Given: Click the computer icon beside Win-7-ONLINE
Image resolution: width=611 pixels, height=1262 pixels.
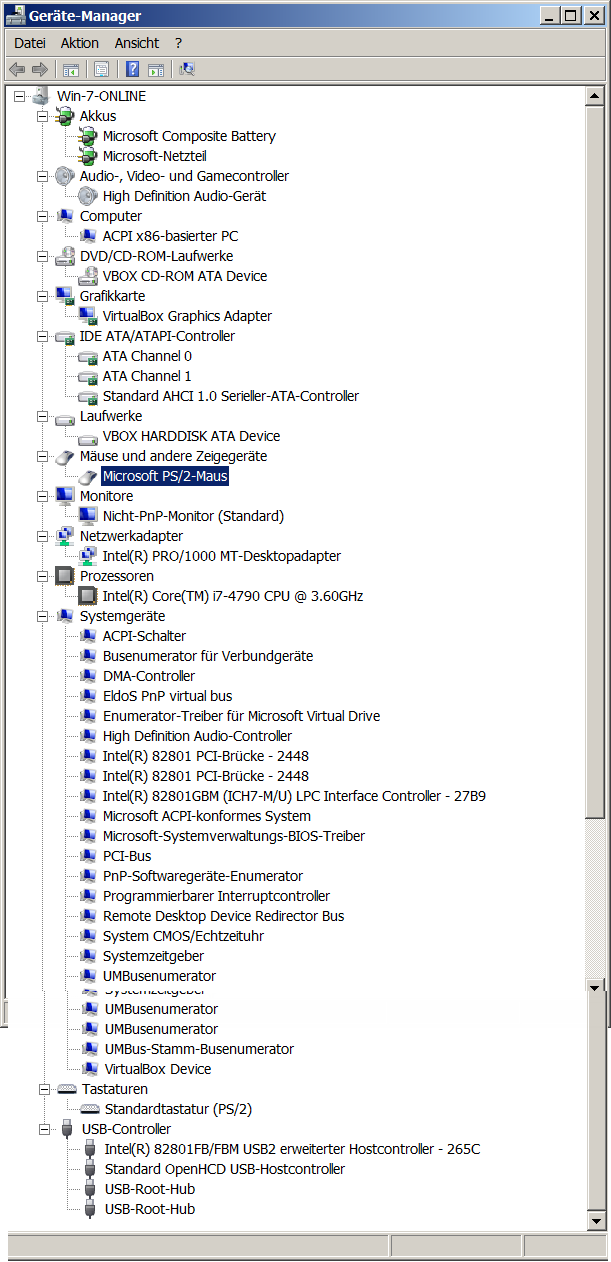Looking at the screenshot, I should pyautogui.click(x=41, y=96).
